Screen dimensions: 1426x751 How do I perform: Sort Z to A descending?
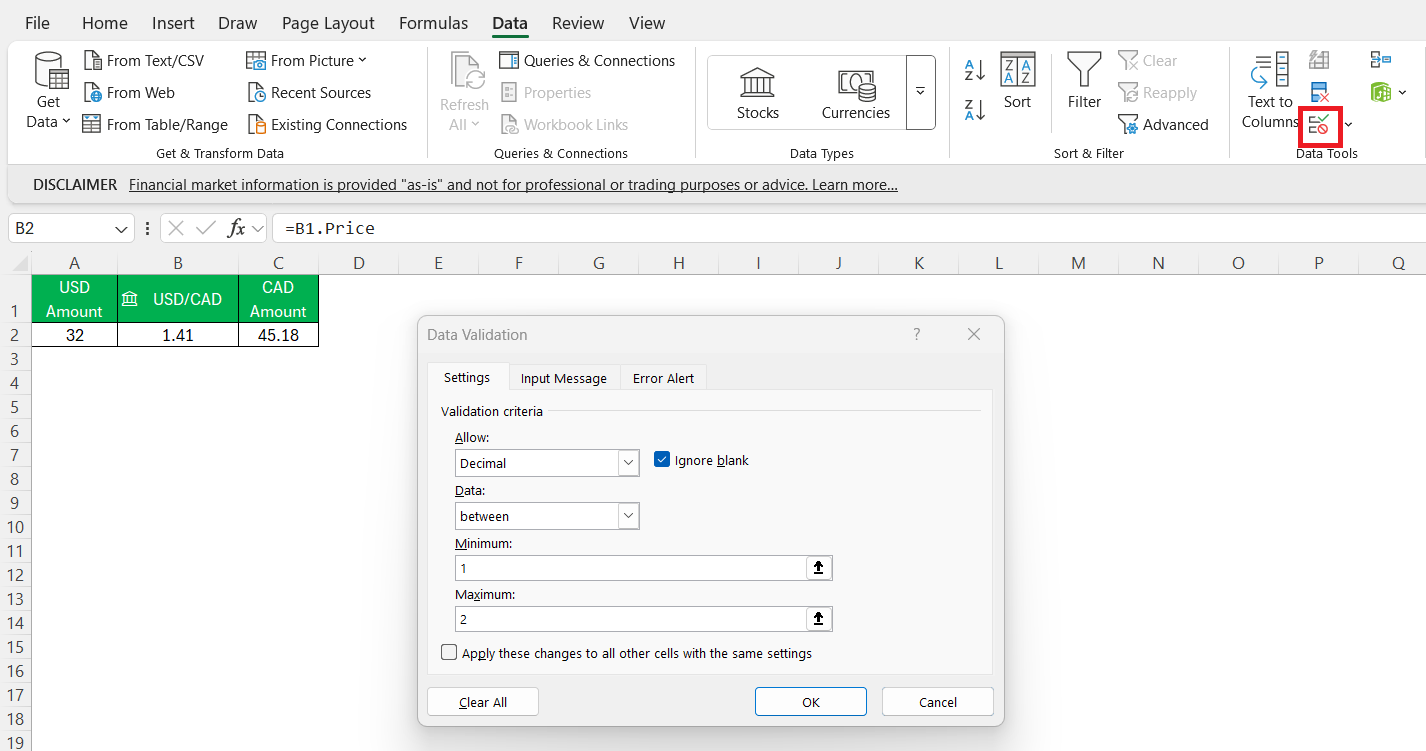pos(974,109)
